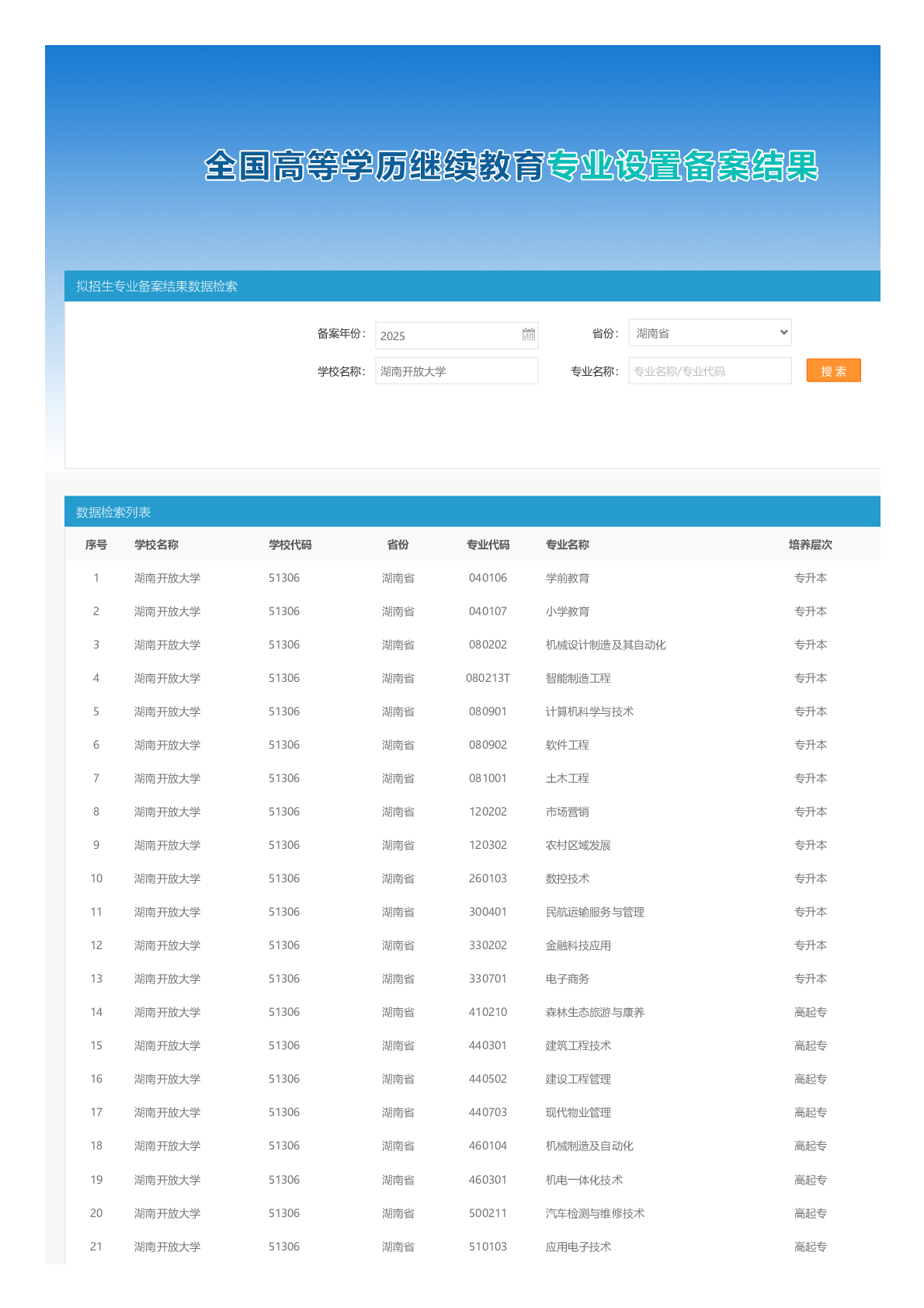924x1308 pixels.
Task: Expand the 省份 province dropdown
Action: click(x=709, y=333)
